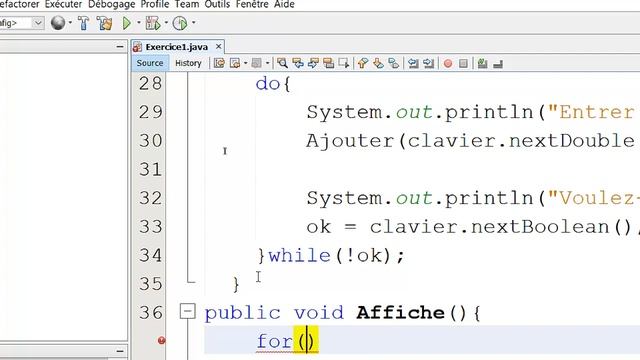640x360 pixels.
Task: Open dropdown arrow beside Profile Project
Action: click(x=193, y=23)
